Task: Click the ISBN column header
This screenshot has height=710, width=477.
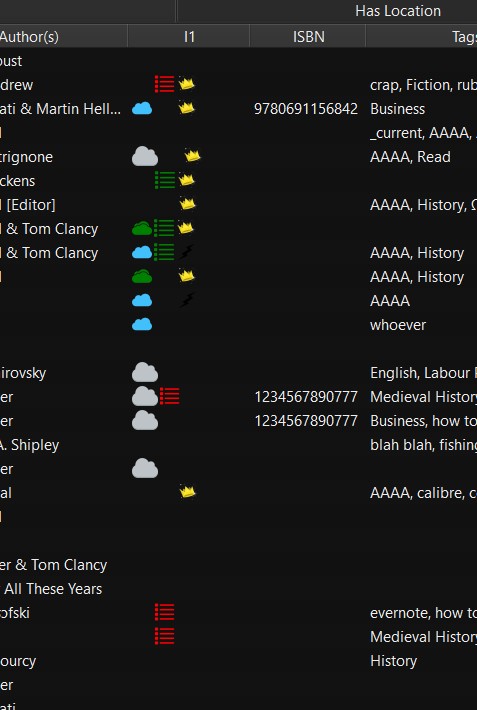Action: (308, 36)
